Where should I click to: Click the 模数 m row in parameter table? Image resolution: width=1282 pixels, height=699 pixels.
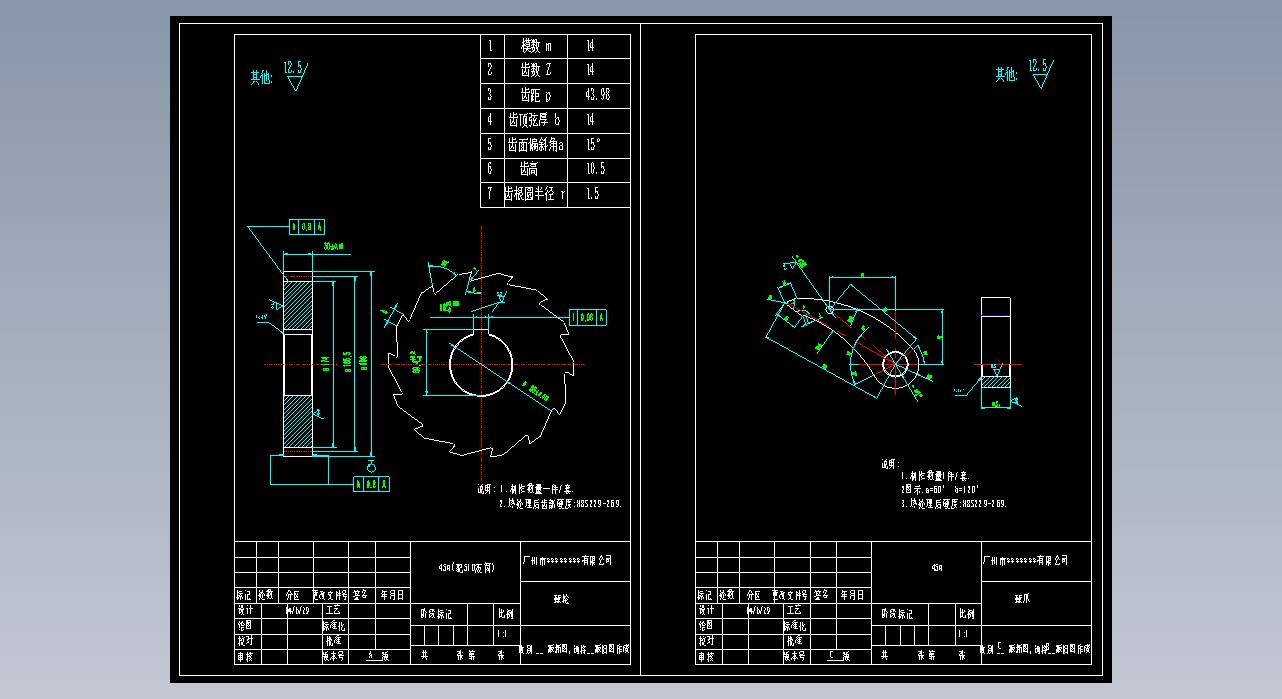[555, 46]
